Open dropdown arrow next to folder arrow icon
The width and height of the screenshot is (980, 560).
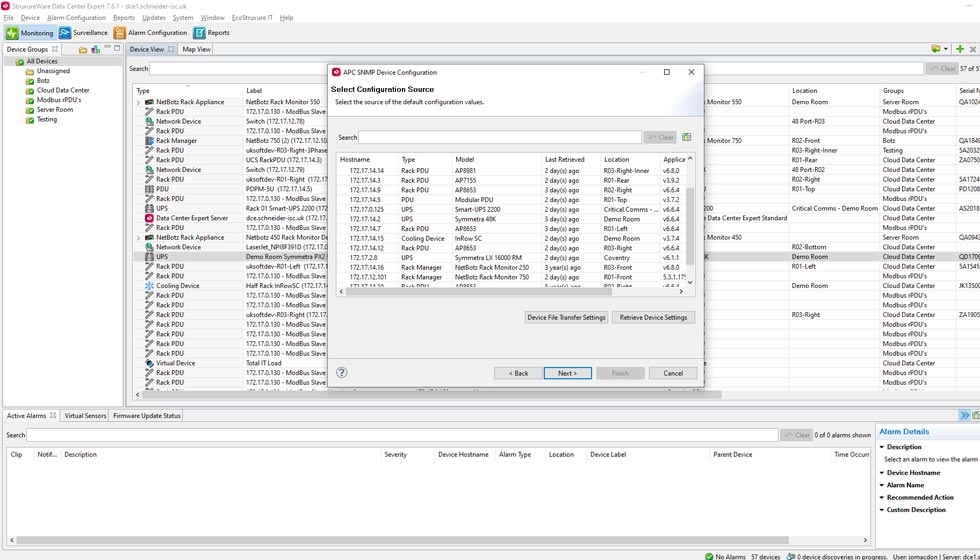pos(946,49)
